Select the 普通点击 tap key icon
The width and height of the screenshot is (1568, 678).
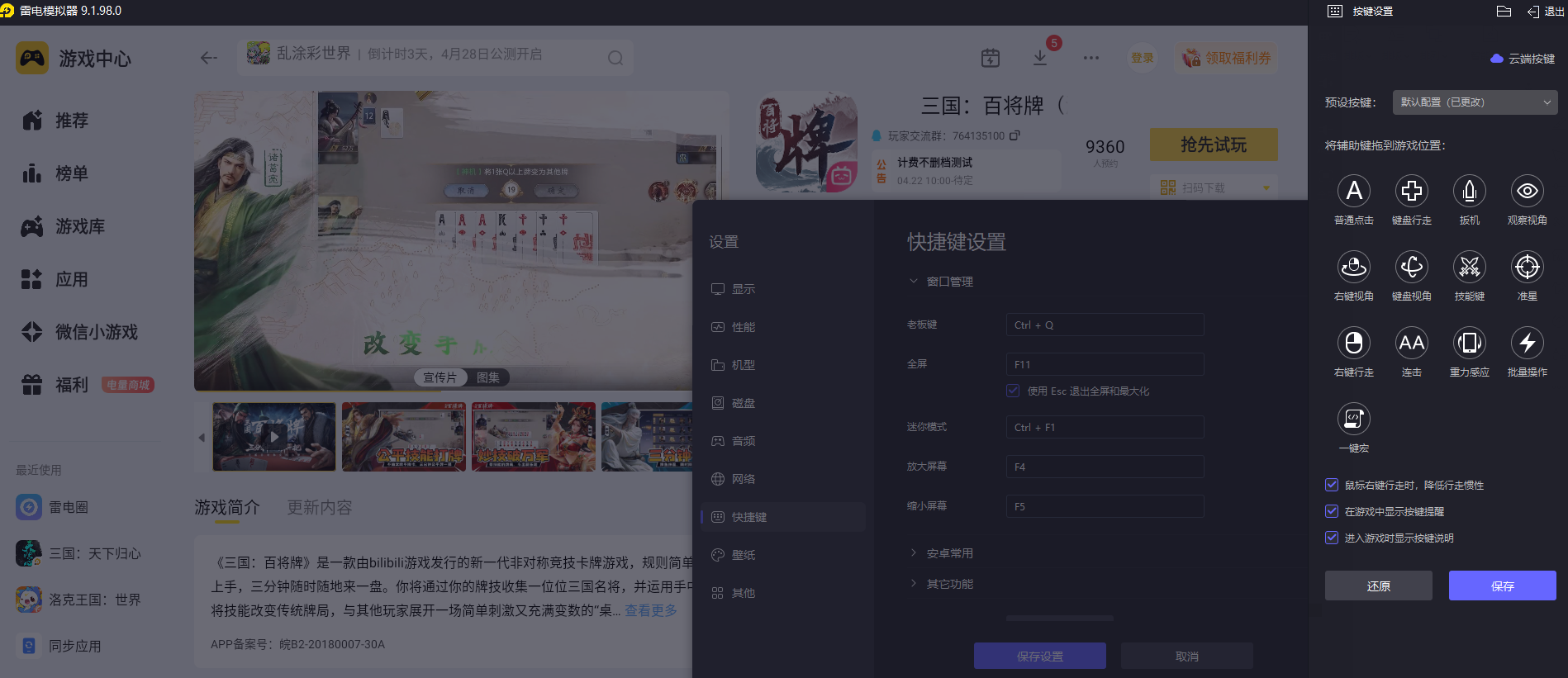[1353, 191]
